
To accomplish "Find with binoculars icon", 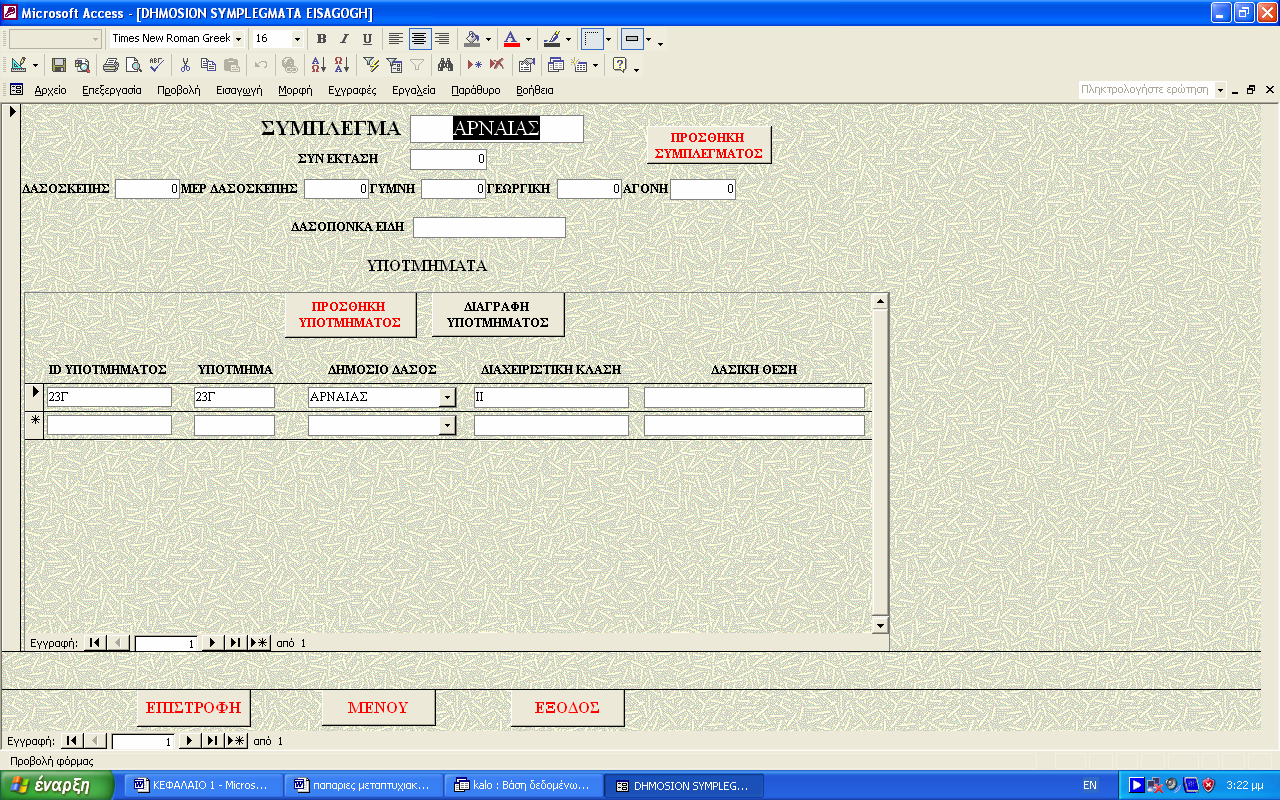I will coord(446,65).
